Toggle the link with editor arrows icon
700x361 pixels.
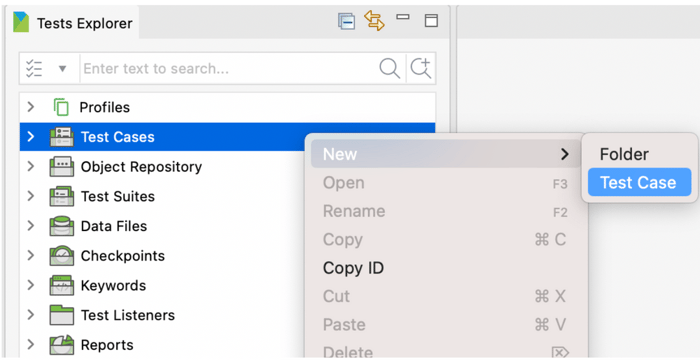374,21
